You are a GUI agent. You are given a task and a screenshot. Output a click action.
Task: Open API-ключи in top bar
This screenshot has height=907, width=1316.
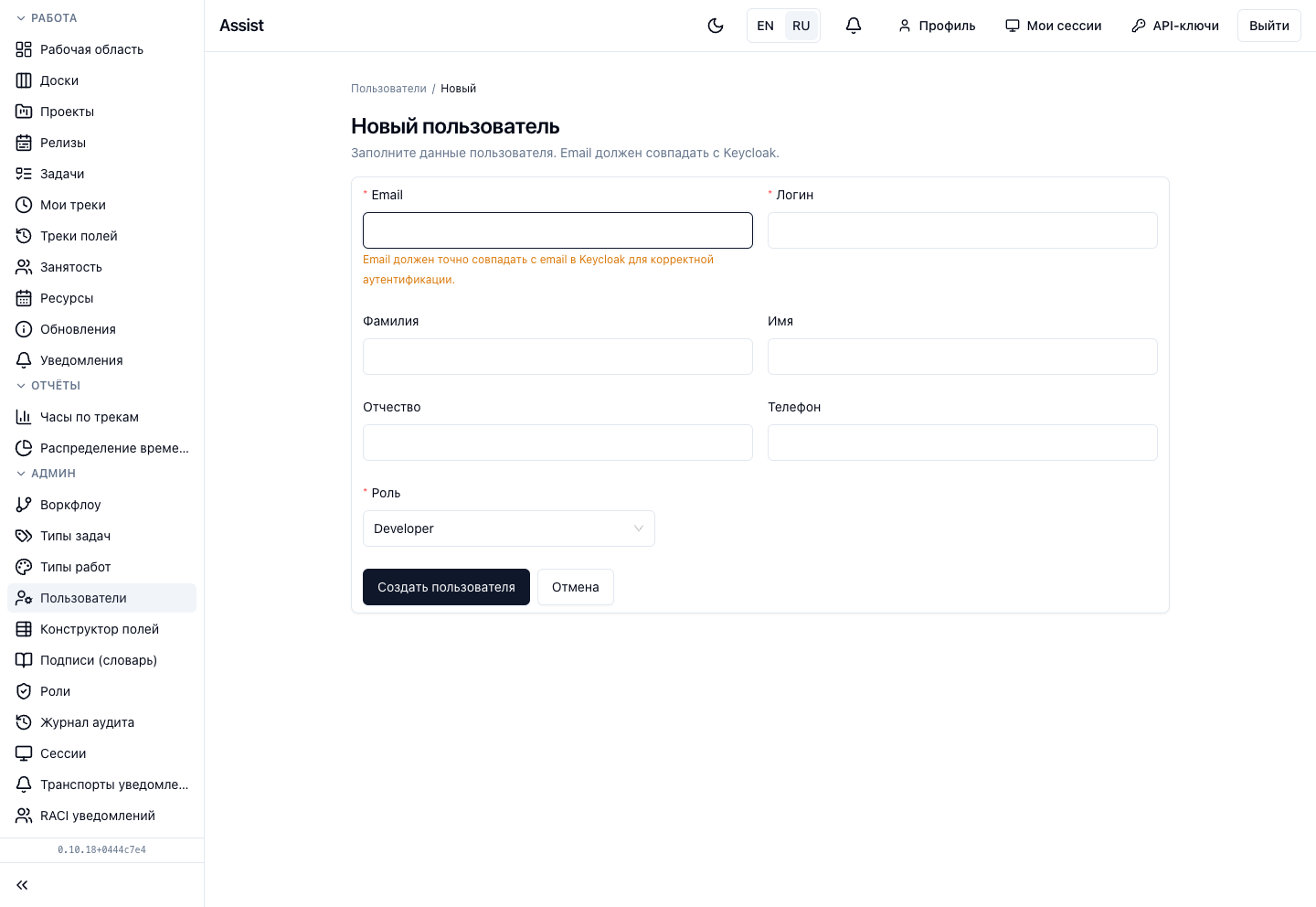1175,26
